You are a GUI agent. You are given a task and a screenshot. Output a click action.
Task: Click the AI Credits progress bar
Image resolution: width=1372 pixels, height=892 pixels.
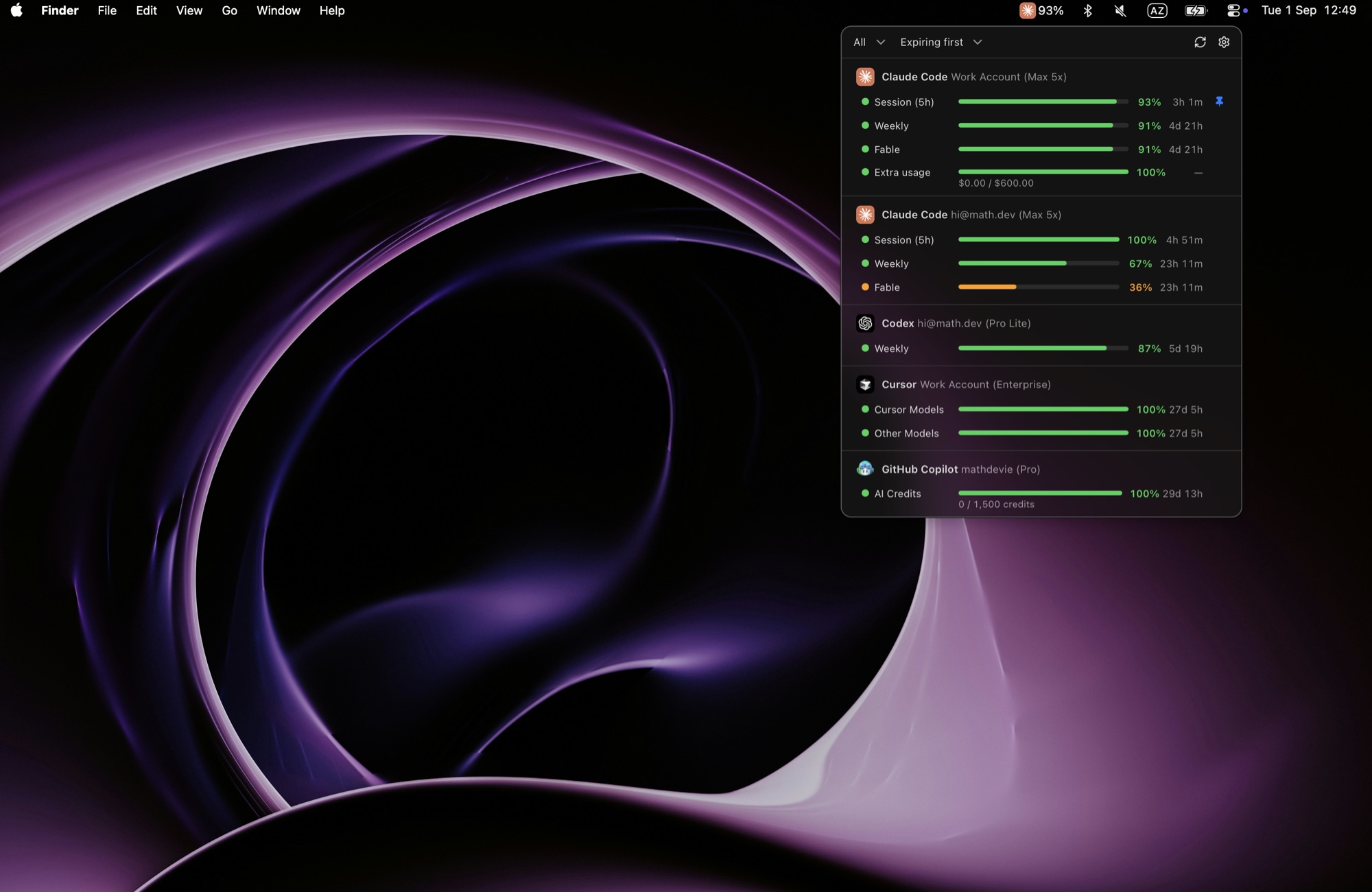pyautogui.click(x=1040, y=493)
